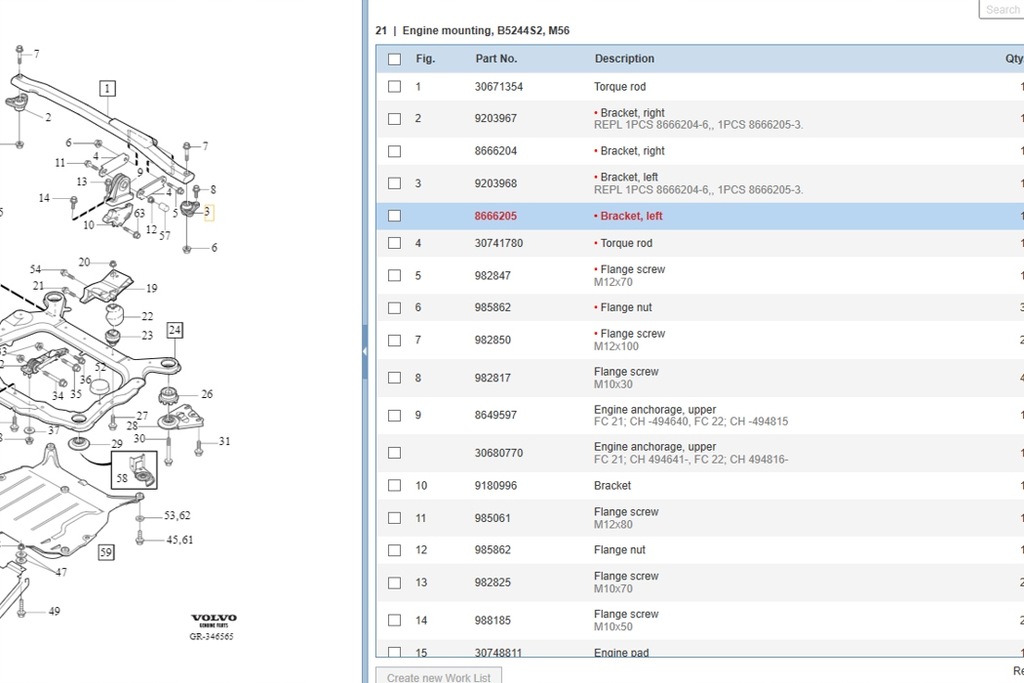Screen dimensions: 1024x683
Task: Check the box for part 9203967
Action: [x=394, y=119]
